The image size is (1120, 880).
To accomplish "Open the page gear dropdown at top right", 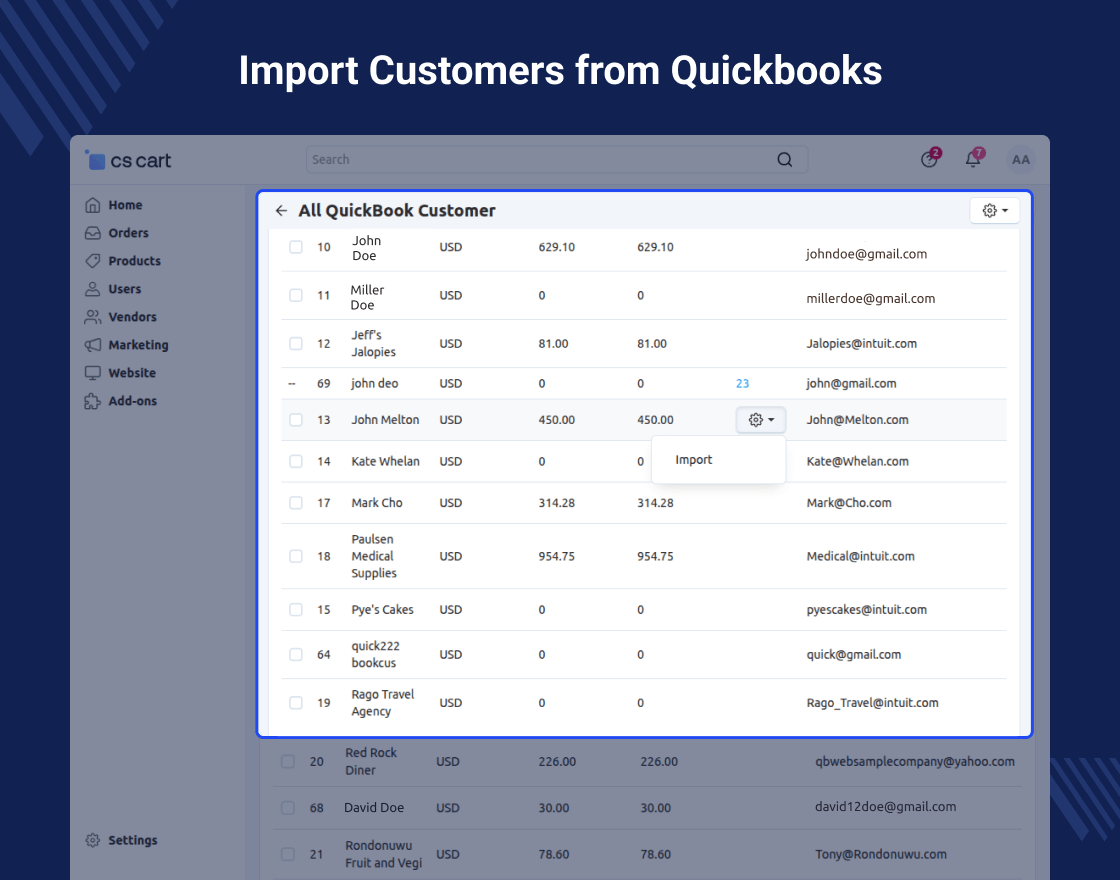I will coord(994,211).
